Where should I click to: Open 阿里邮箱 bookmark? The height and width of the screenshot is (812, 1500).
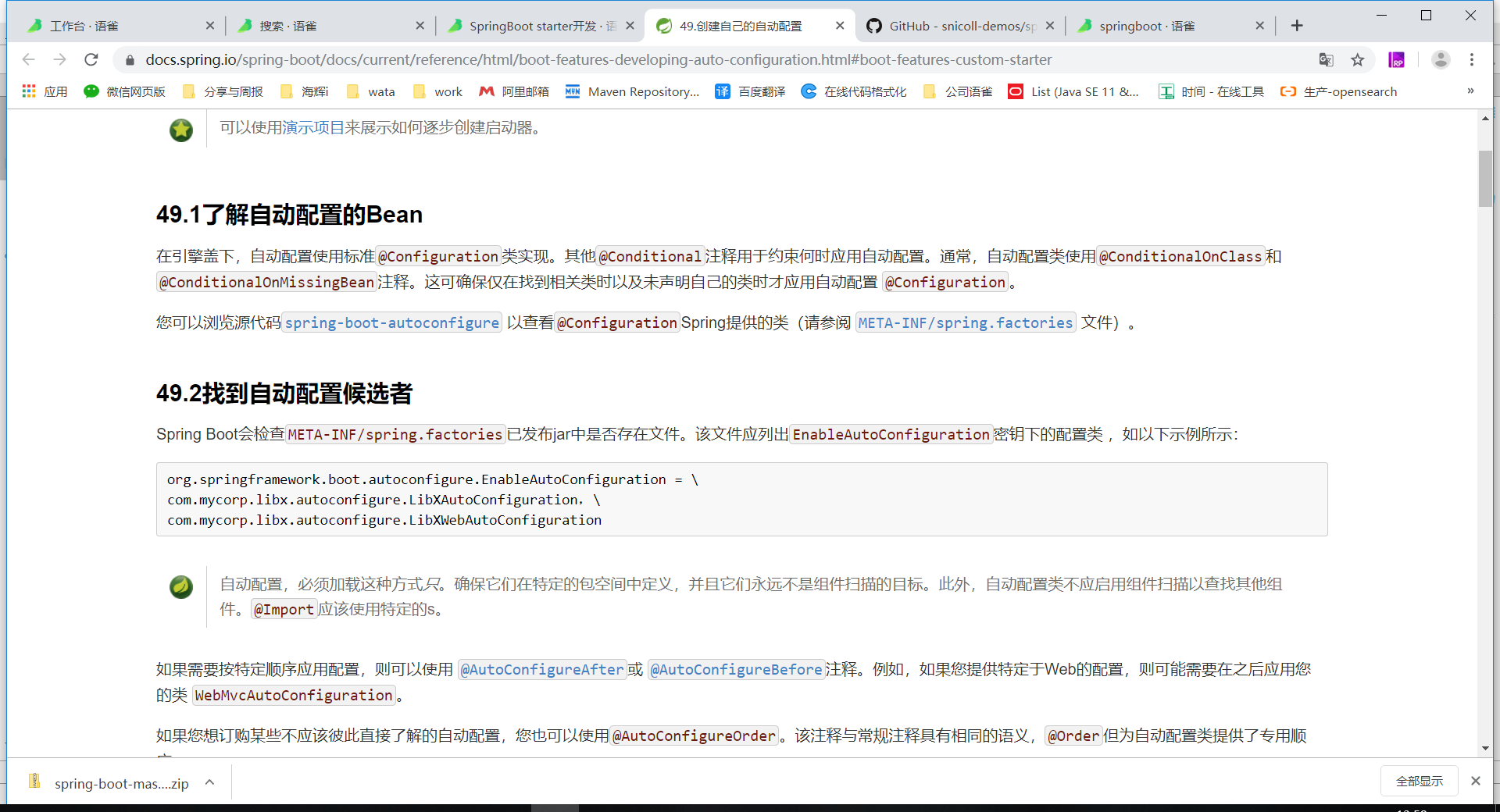pos(514,91)
